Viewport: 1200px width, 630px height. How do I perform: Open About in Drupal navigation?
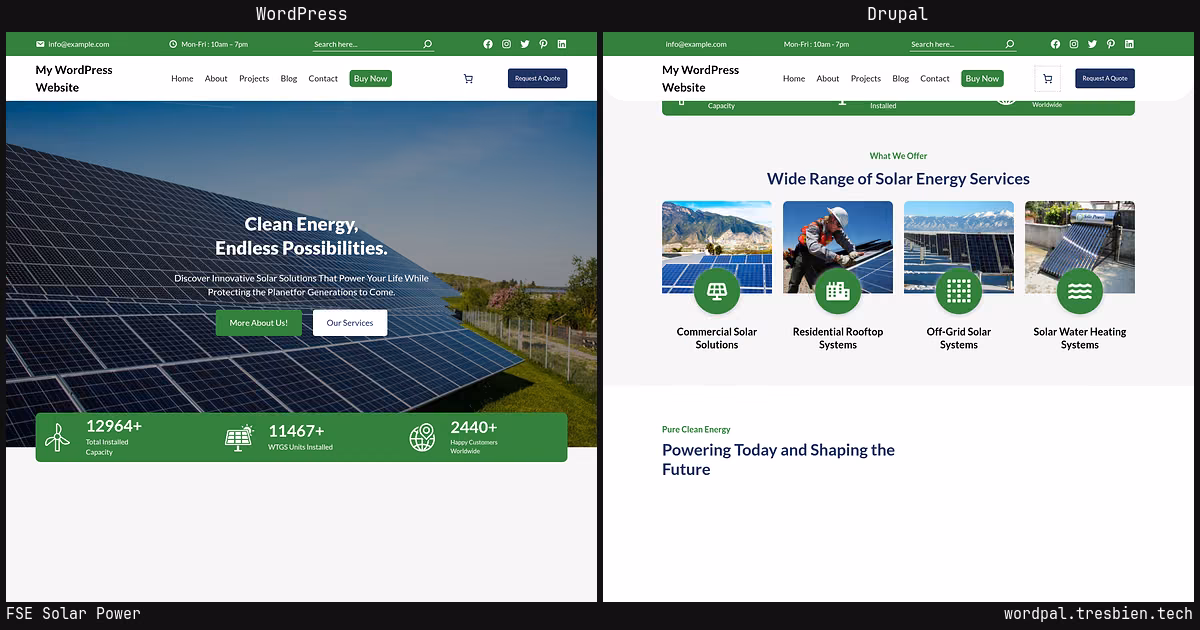click(828, 78)
